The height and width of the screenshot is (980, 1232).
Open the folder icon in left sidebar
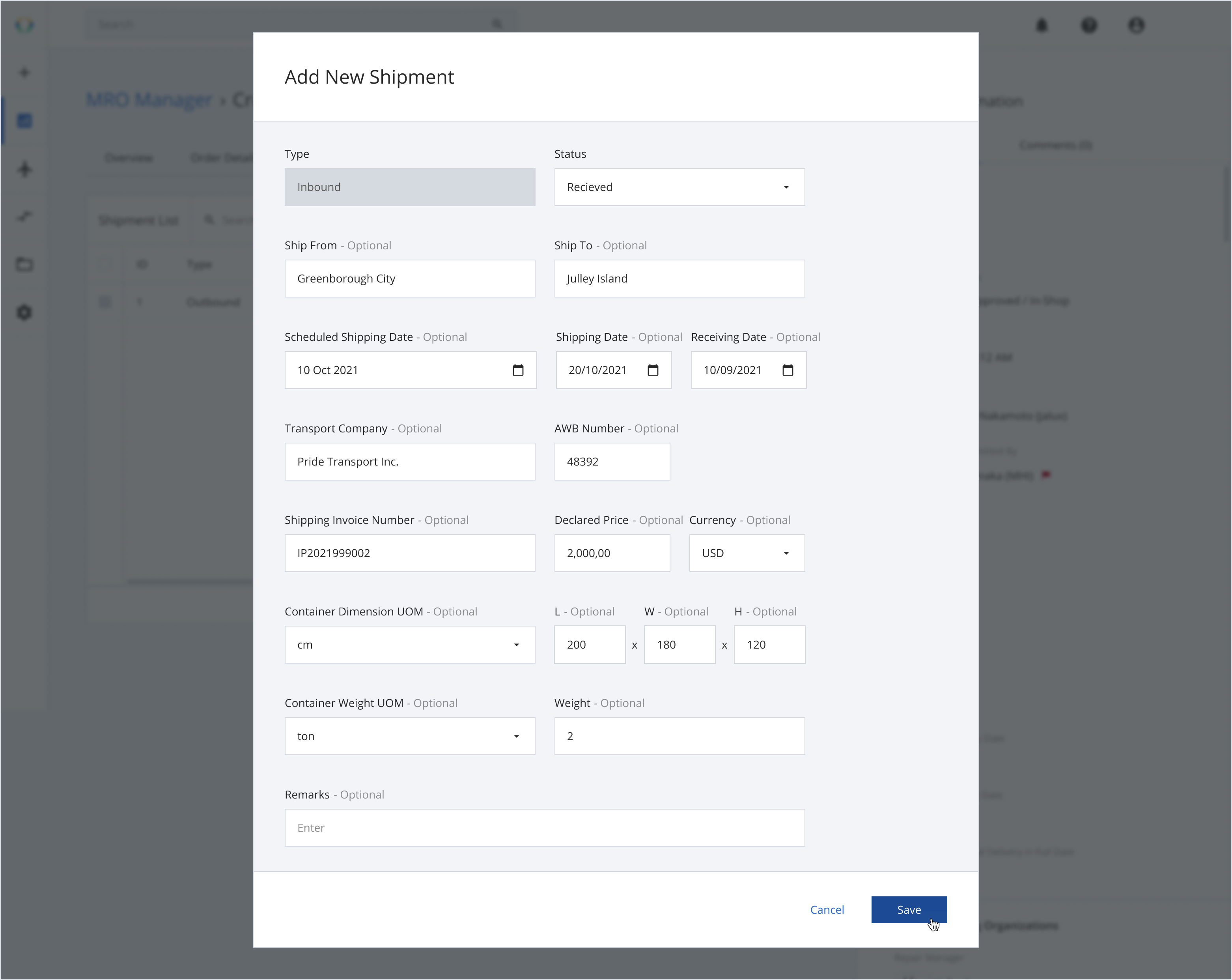[x=24, y=264]
